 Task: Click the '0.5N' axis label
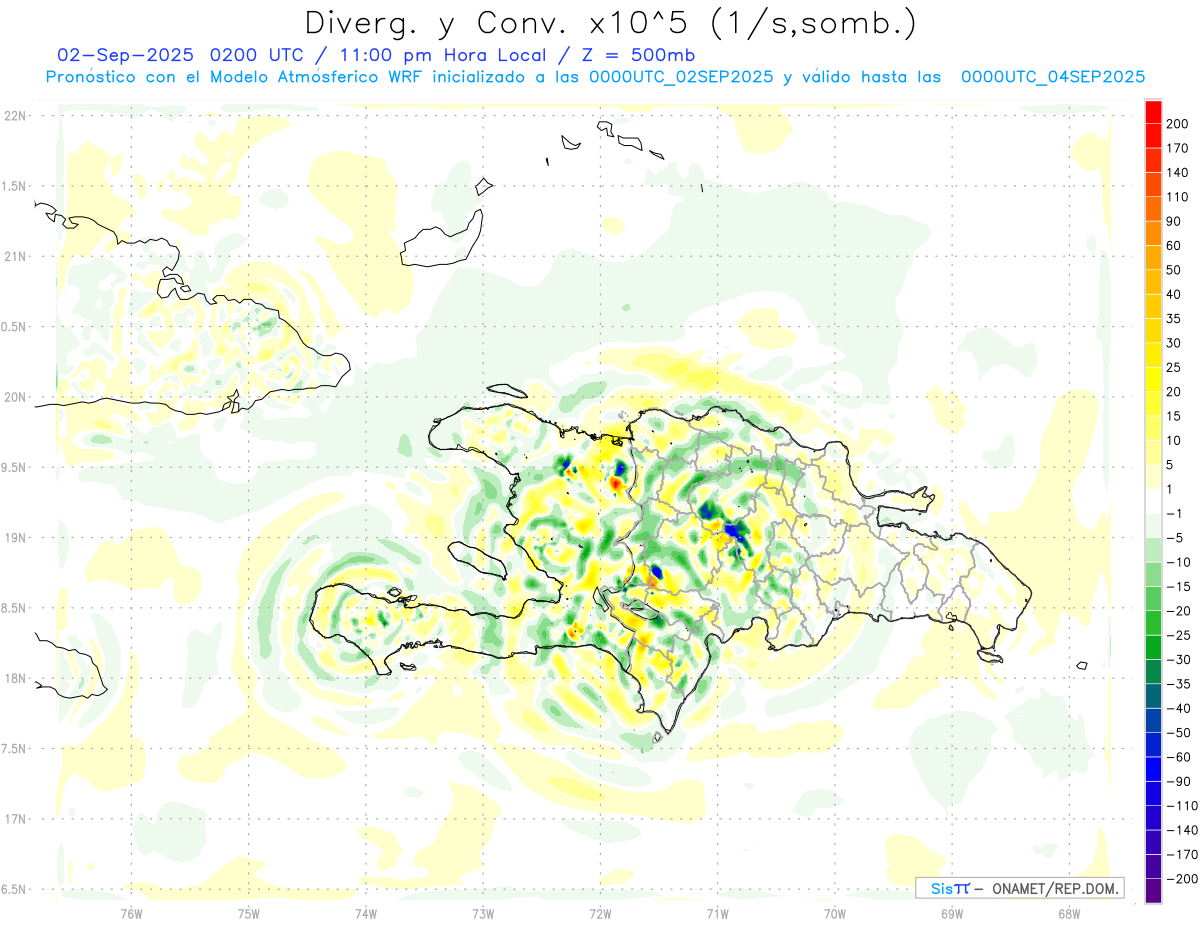click(14, 327)
